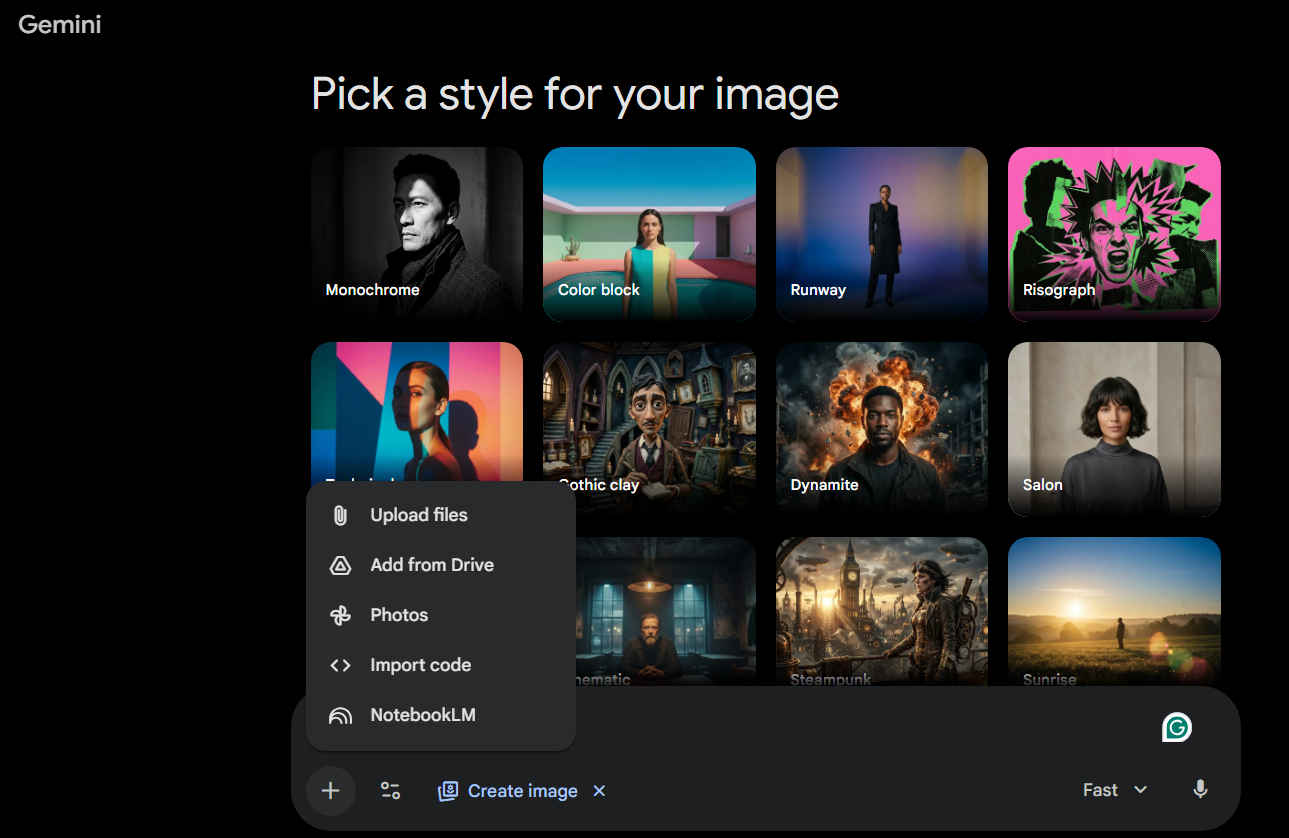Open the tools settings icon
Screen dimensions: 1289x838
click(390, 791)
